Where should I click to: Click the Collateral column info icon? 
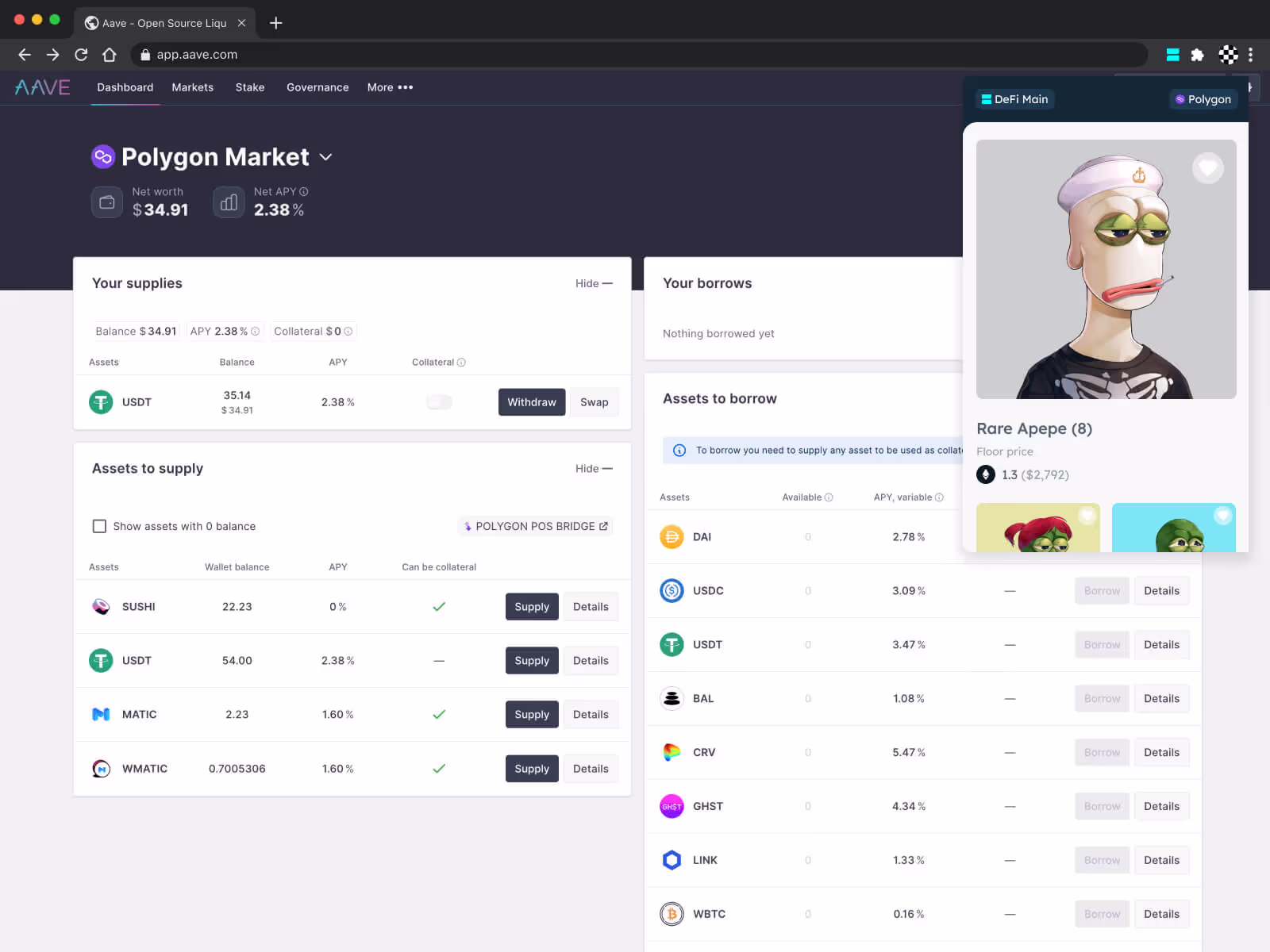[x=461, y=363]
